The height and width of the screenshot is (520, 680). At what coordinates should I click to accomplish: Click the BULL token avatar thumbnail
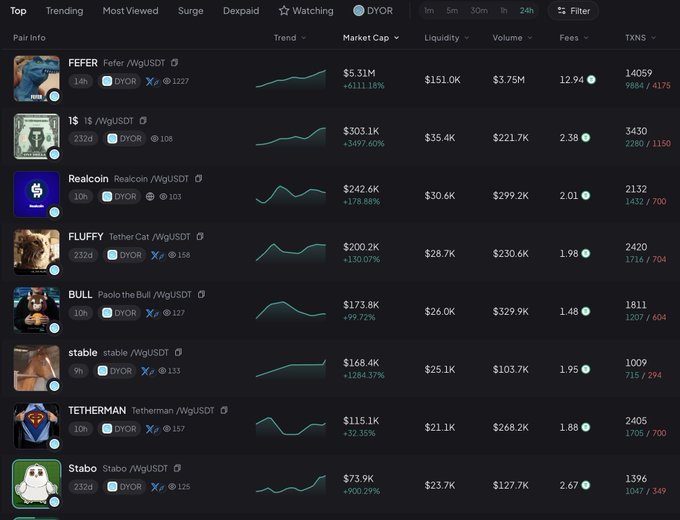(36, 310)
